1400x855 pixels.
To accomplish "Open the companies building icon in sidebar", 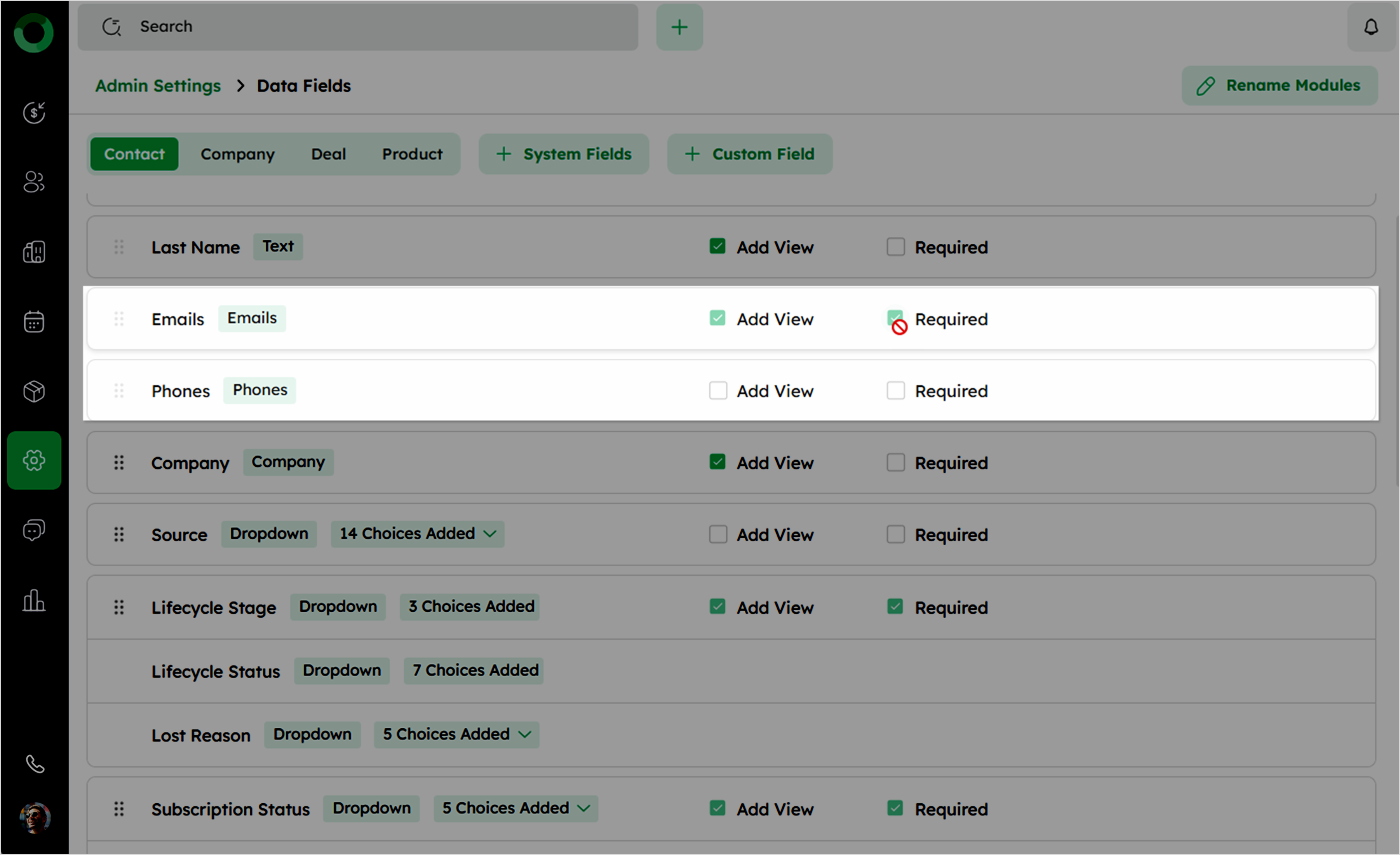I will click(34, 252).
